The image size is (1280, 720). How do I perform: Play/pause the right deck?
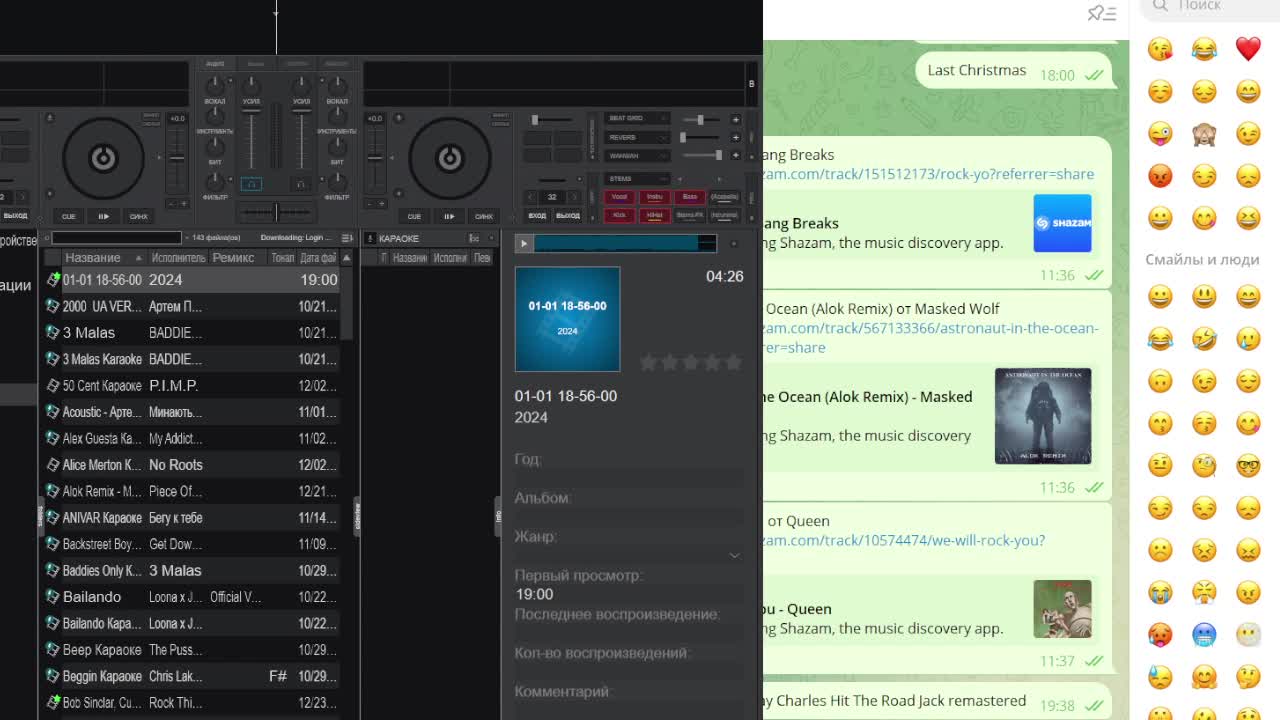pos(448,216)
